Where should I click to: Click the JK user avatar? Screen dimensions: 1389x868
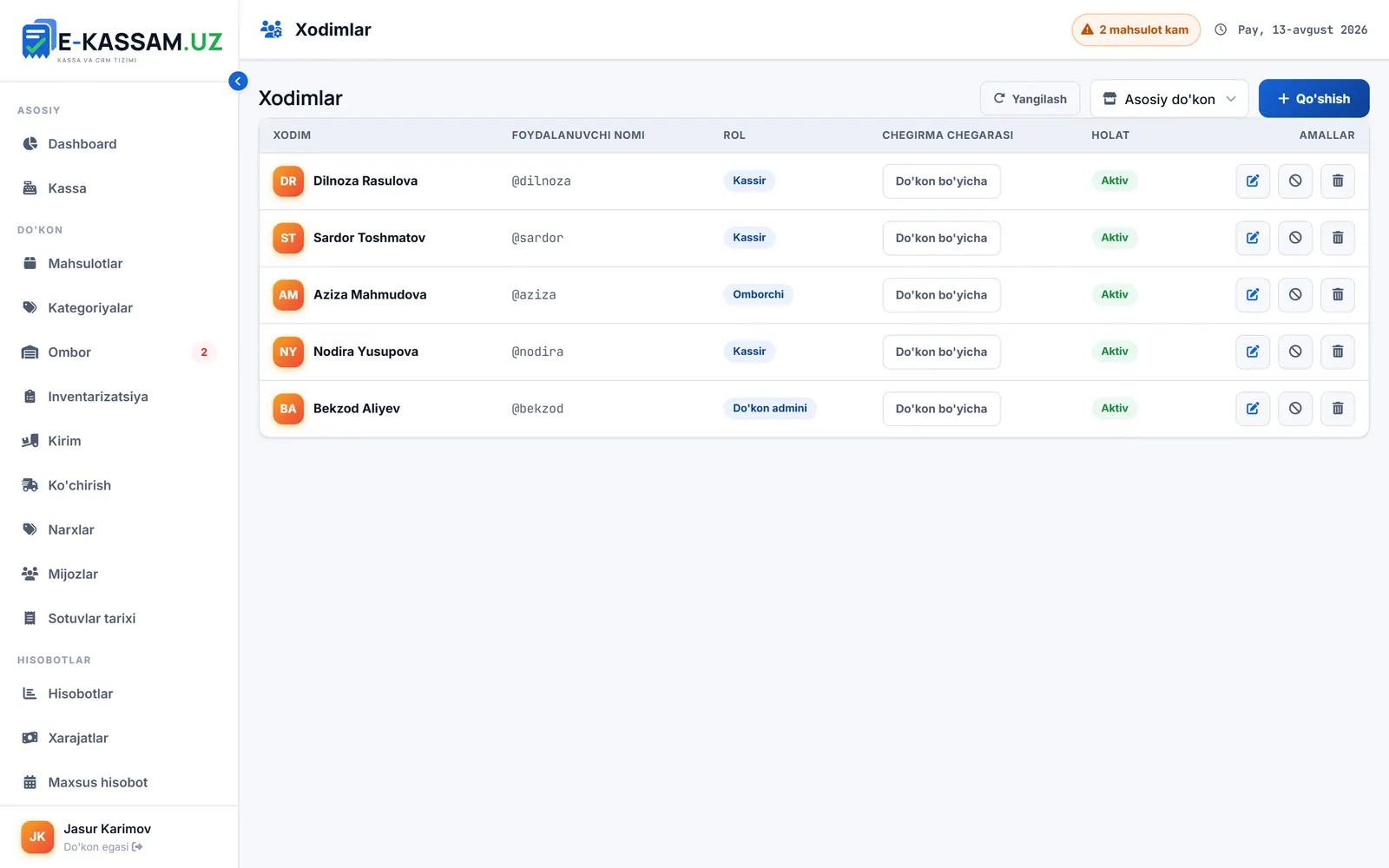coord(37,837)
